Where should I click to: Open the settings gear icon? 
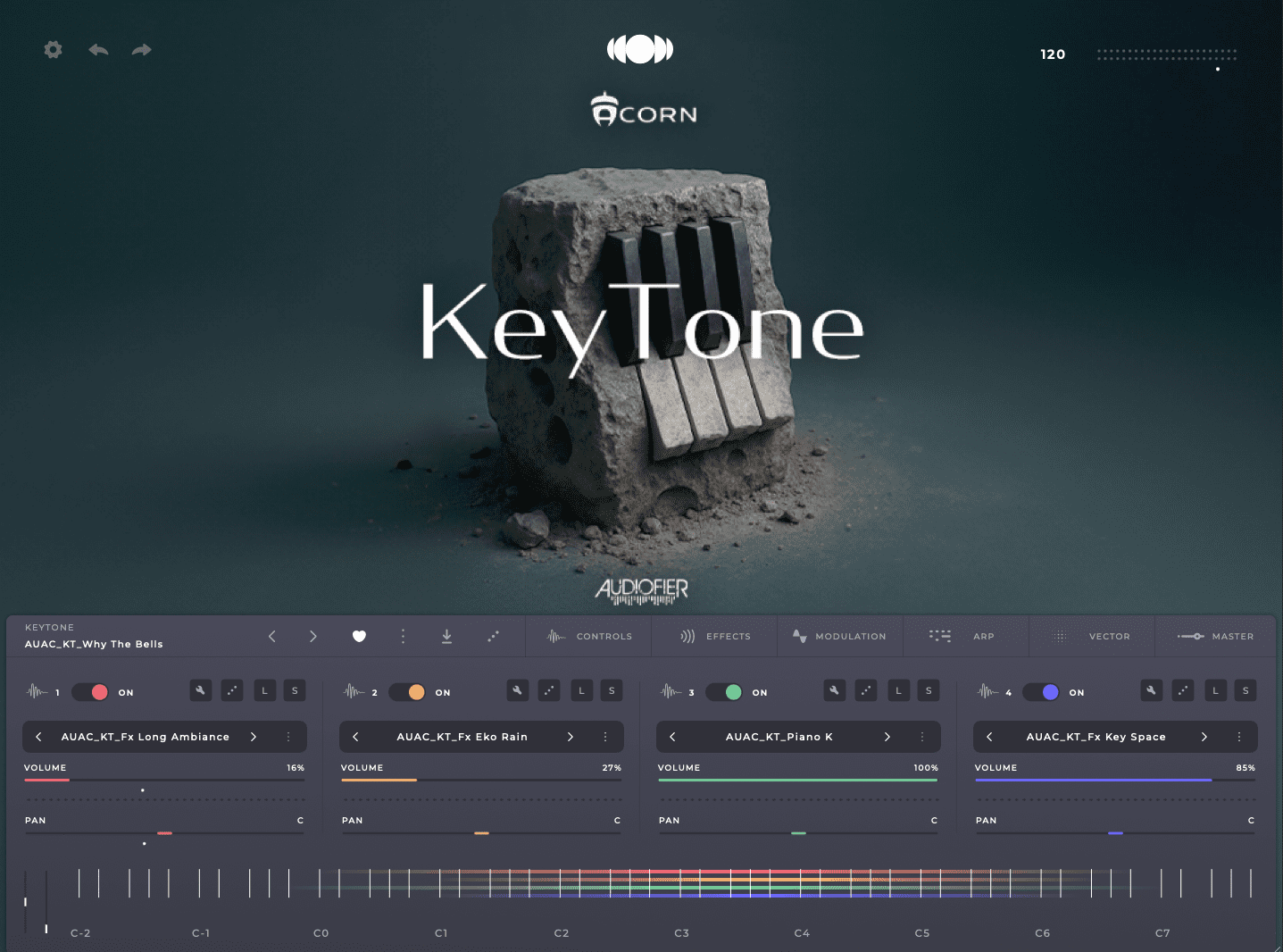click(54, 50)
